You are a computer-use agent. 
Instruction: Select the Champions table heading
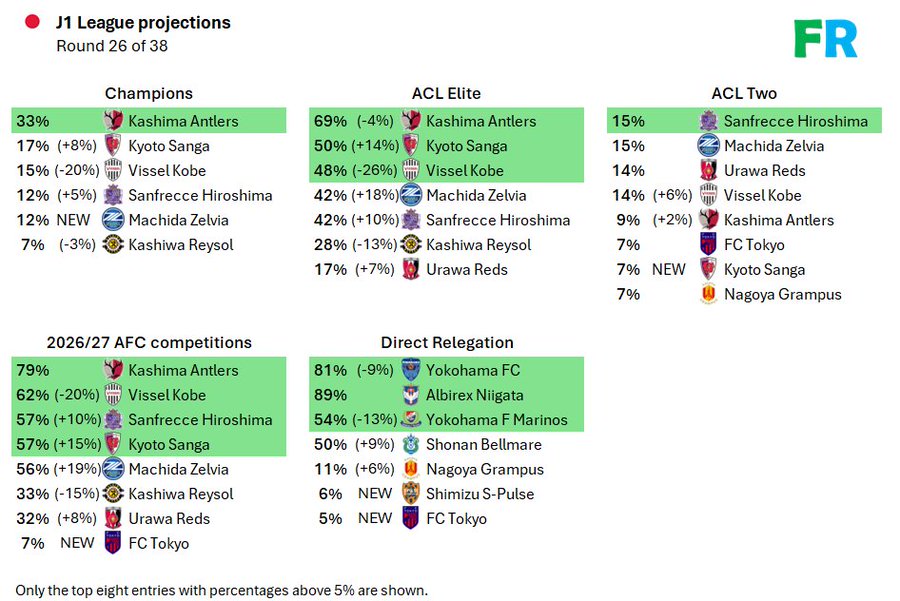[149, 94]
